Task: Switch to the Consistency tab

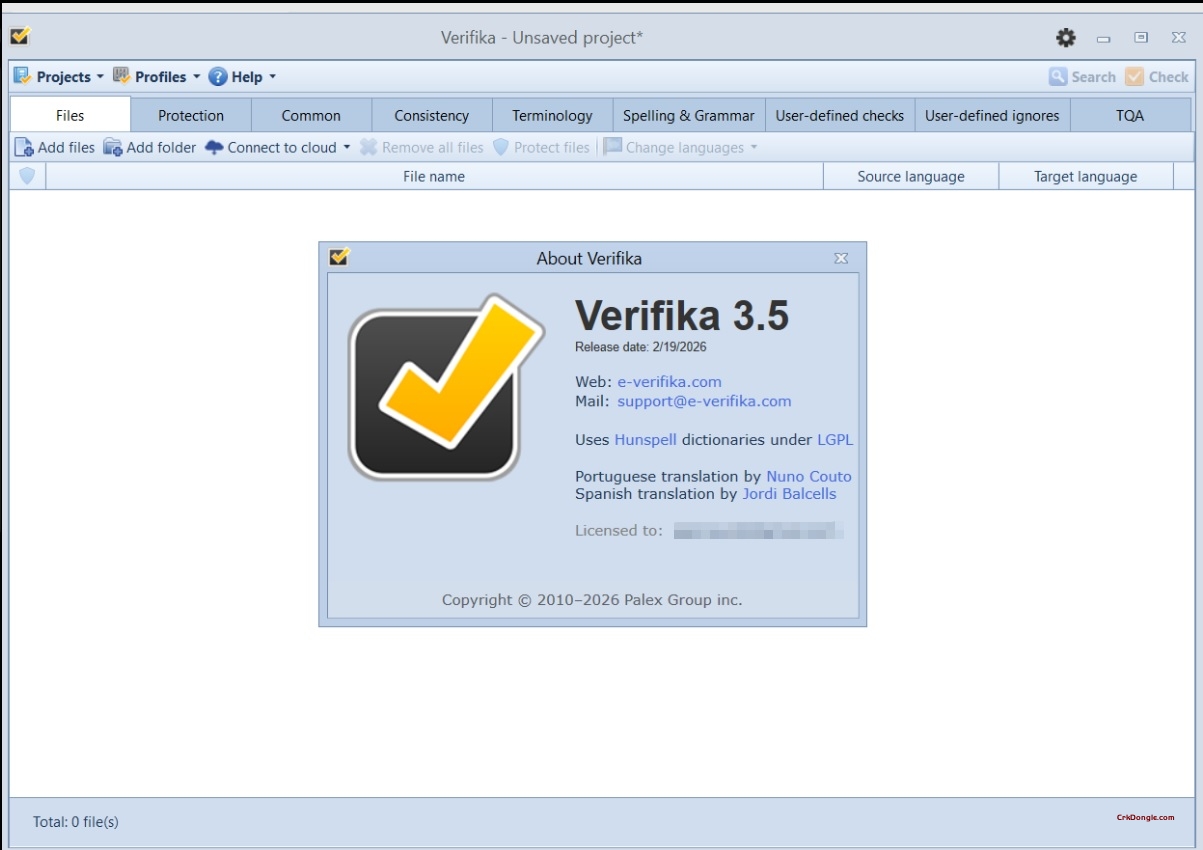Action: [x=432, y=115]
